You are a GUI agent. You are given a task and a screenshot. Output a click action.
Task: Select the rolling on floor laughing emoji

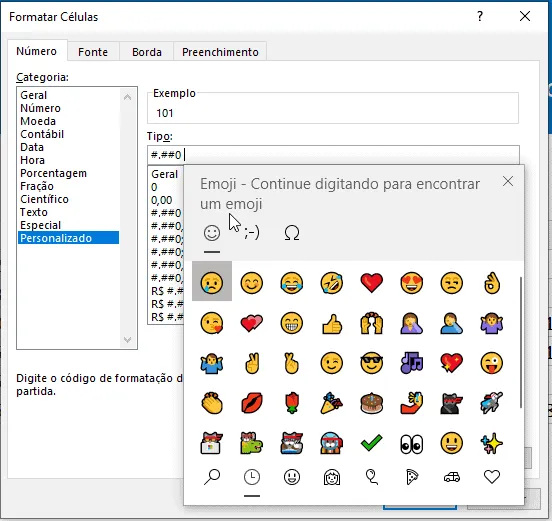coord(332,282)
